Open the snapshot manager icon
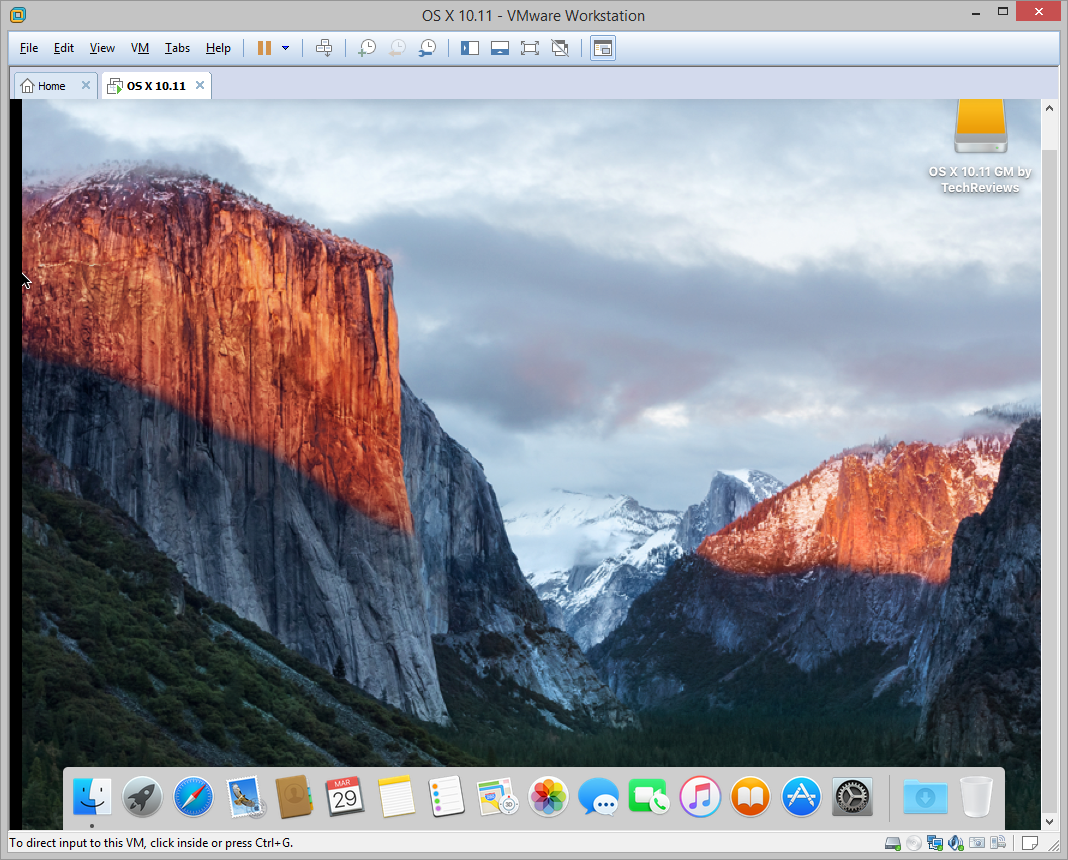1068x860 pixels. pyautogui.click(x=427, y=48)
